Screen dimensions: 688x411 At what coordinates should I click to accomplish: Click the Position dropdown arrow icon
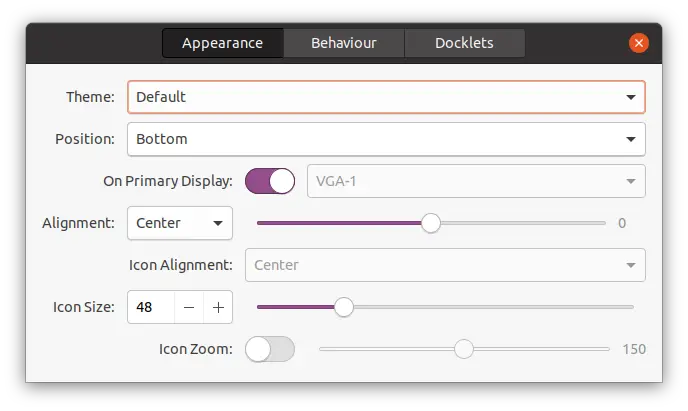pos(631,139)
